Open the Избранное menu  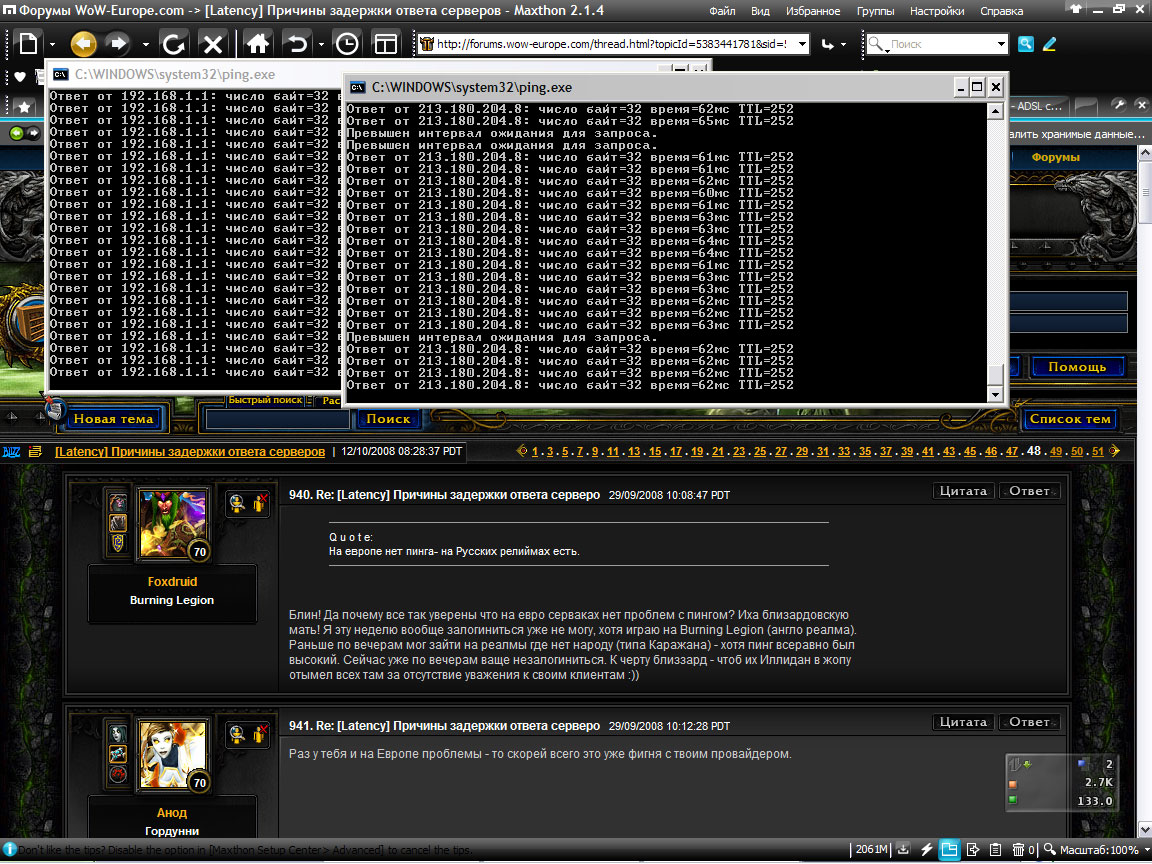coord(813,11)
